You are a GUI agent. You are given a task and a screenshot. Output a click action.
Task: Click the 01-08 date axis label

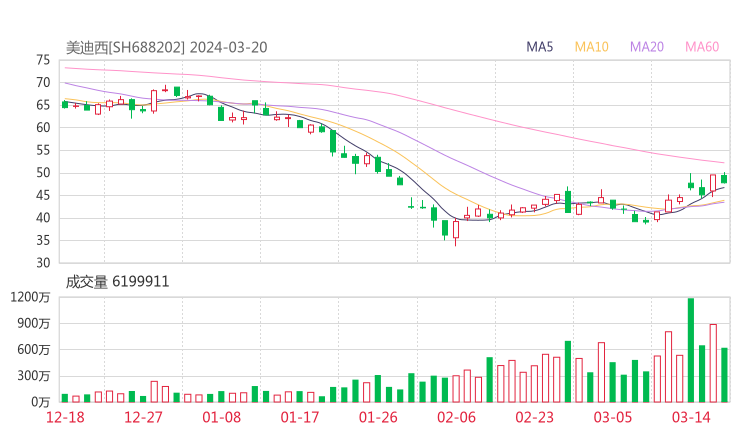(221, 417)
